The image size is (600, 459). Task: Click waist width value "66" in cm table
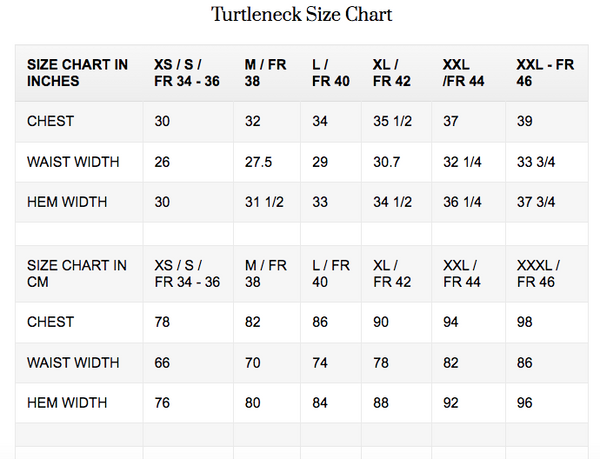(x=162, y=362)
